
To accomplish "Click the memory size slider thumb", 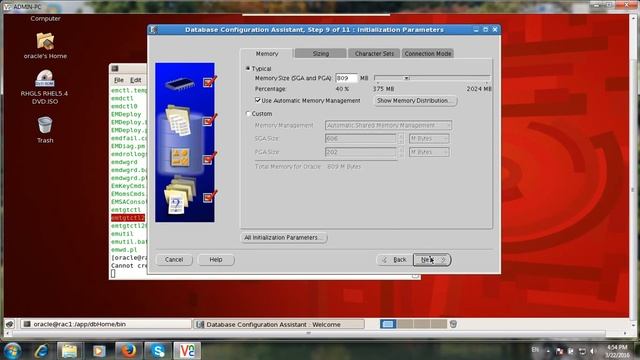I will pyautogui.click(x=406, y=78).
